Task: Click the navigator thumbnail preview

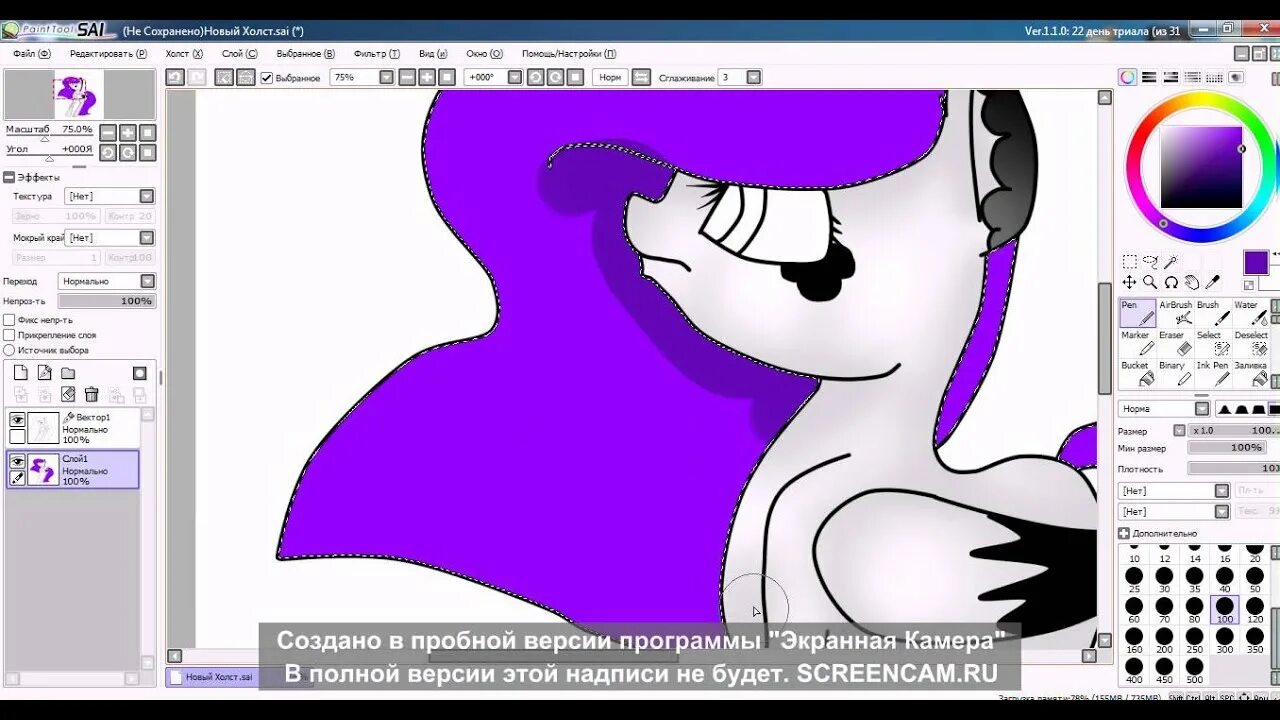Action: click(80, 96)
